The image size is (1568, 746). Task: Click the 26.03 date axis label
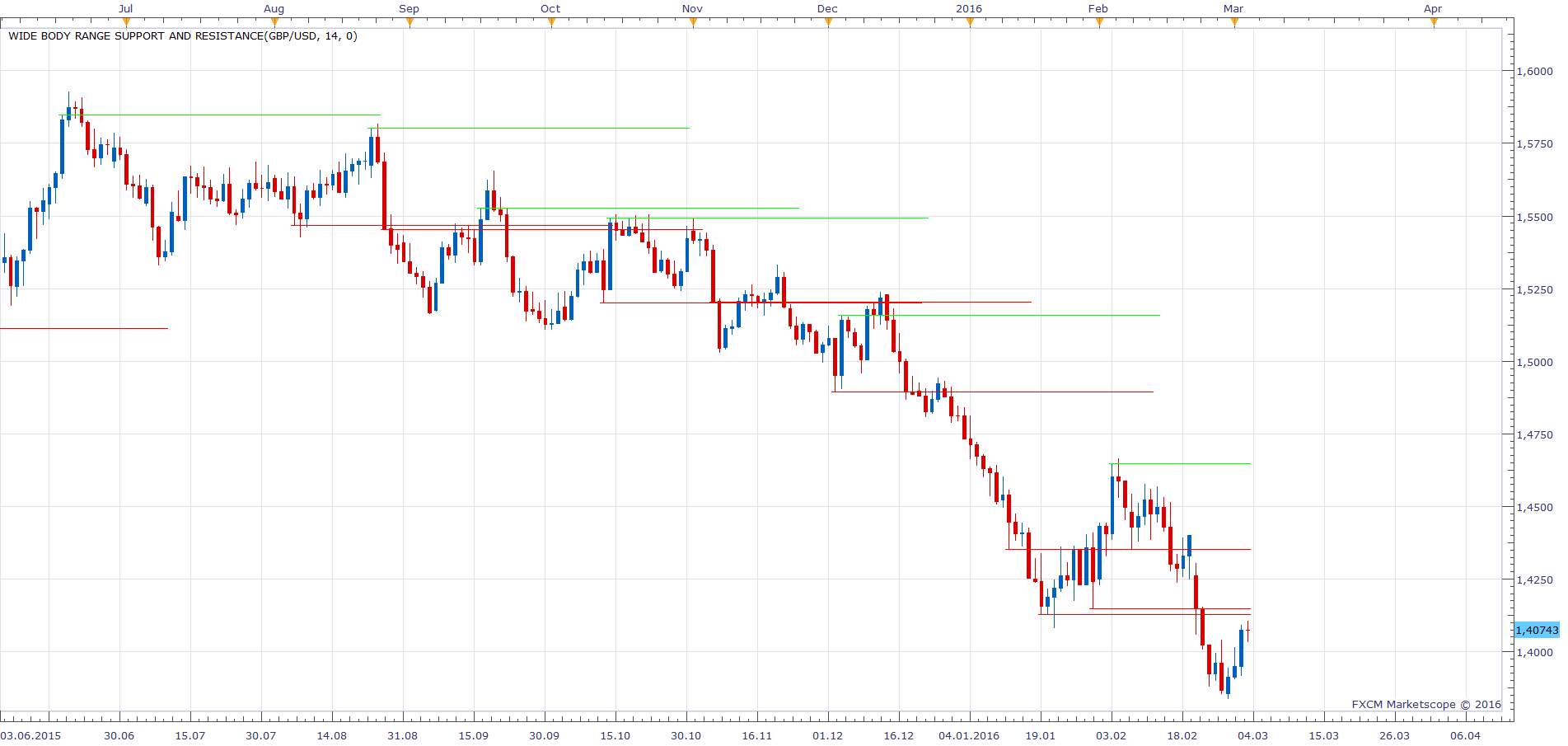(x=1395, y=735)
